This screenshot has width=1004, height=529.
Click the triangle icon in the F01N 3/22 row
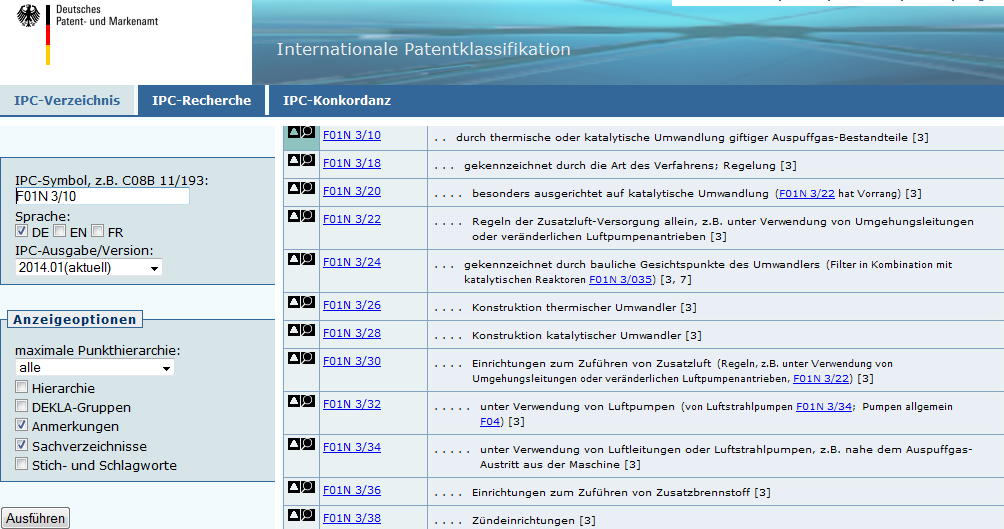pyautogui.click(x=294, y=216)
